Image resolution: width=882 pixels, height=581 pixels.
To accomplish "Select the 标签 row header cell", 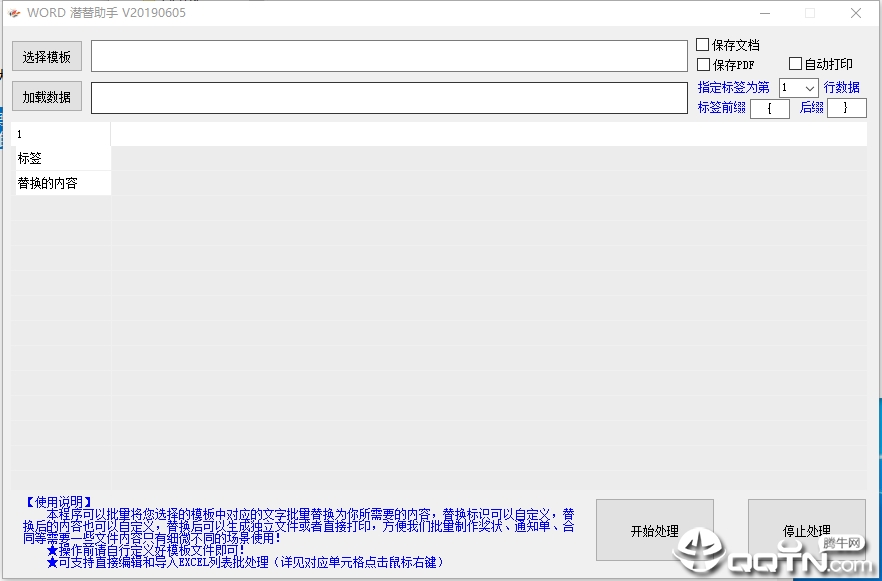I will point(63,159).
